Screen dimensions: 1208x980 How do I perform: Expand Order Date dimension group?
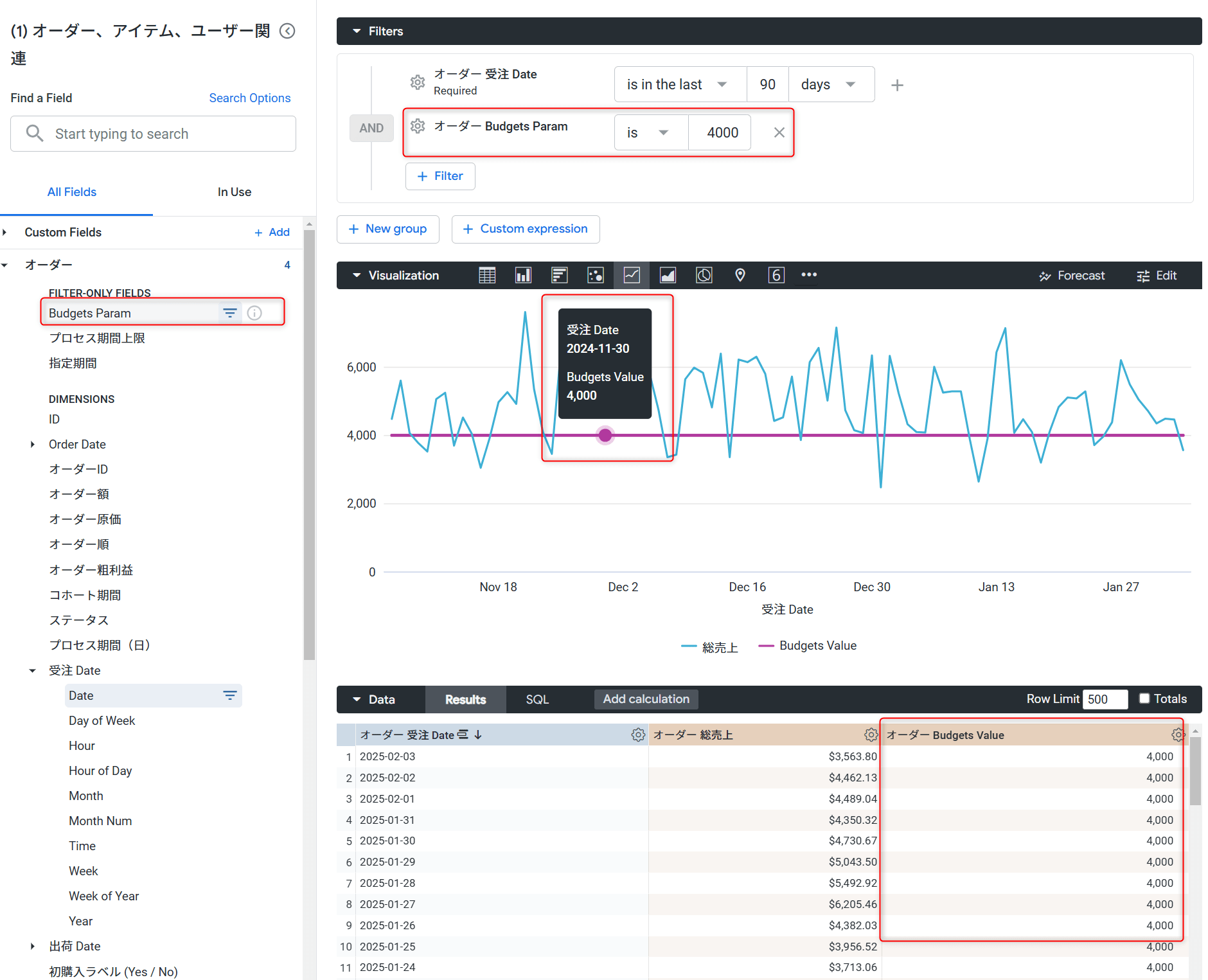tap(33, 444)
